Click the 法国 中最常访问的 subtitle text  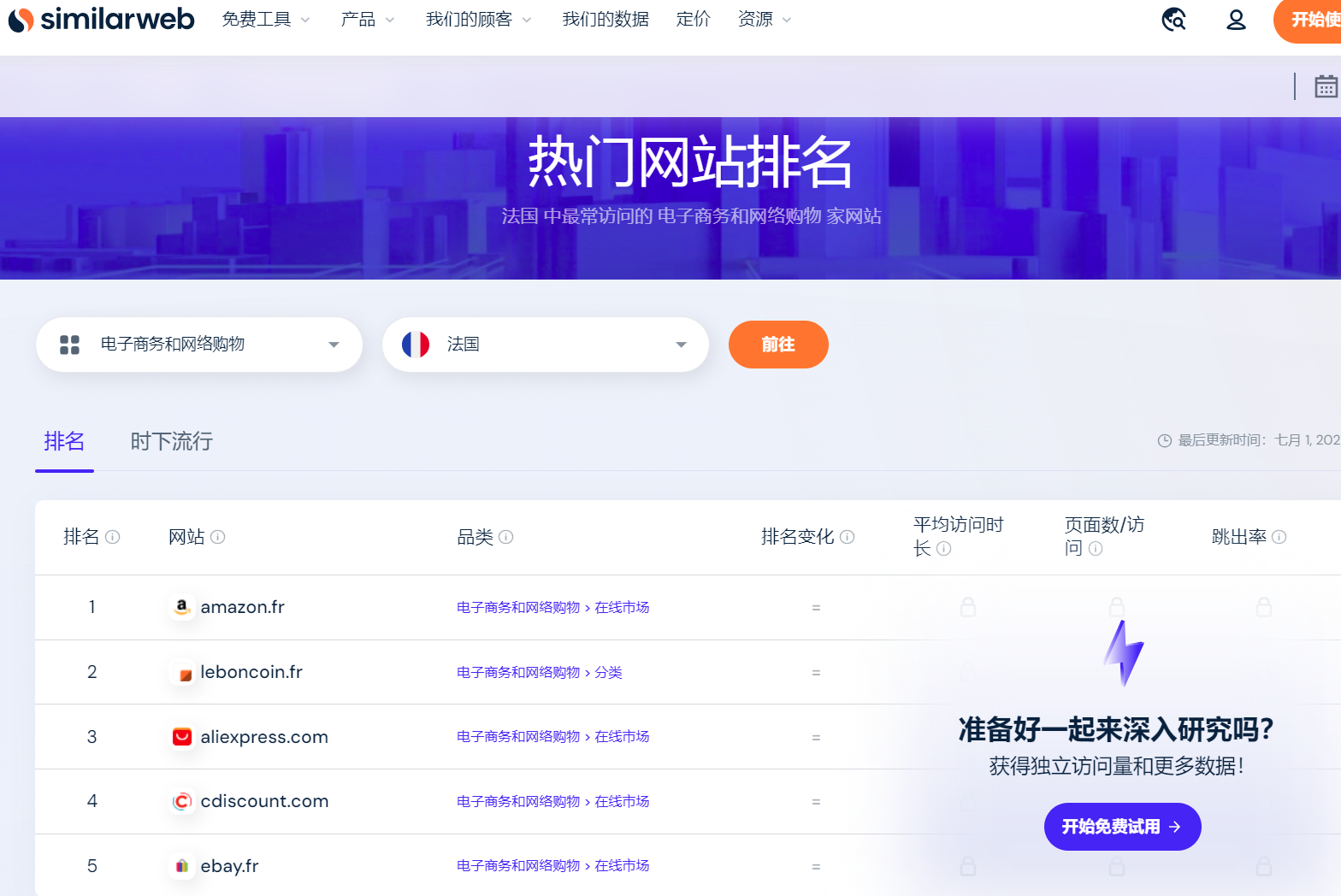(x=691, y=216)
